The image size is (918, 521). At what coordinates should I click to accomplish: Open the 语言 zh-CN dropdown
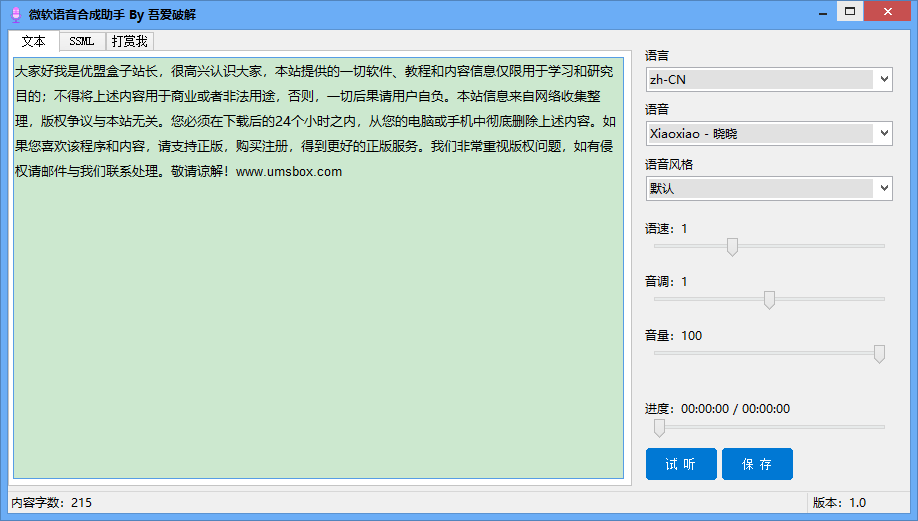pos(769,80)
